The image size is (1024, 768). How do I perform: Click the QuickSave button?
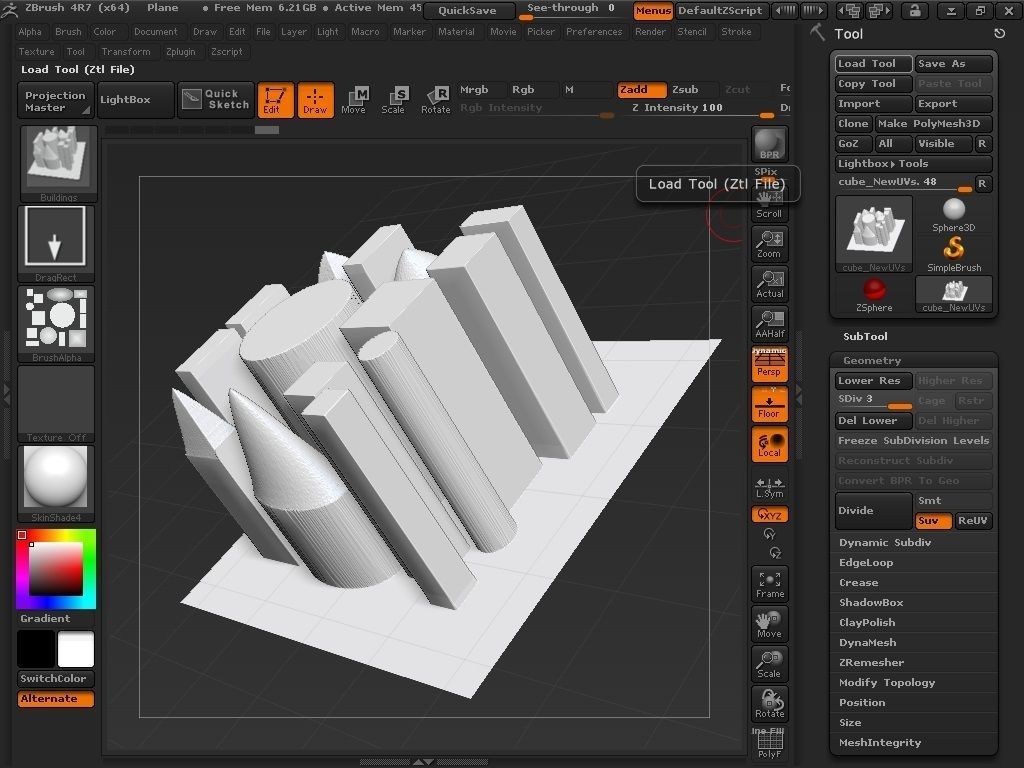(469, 10)
